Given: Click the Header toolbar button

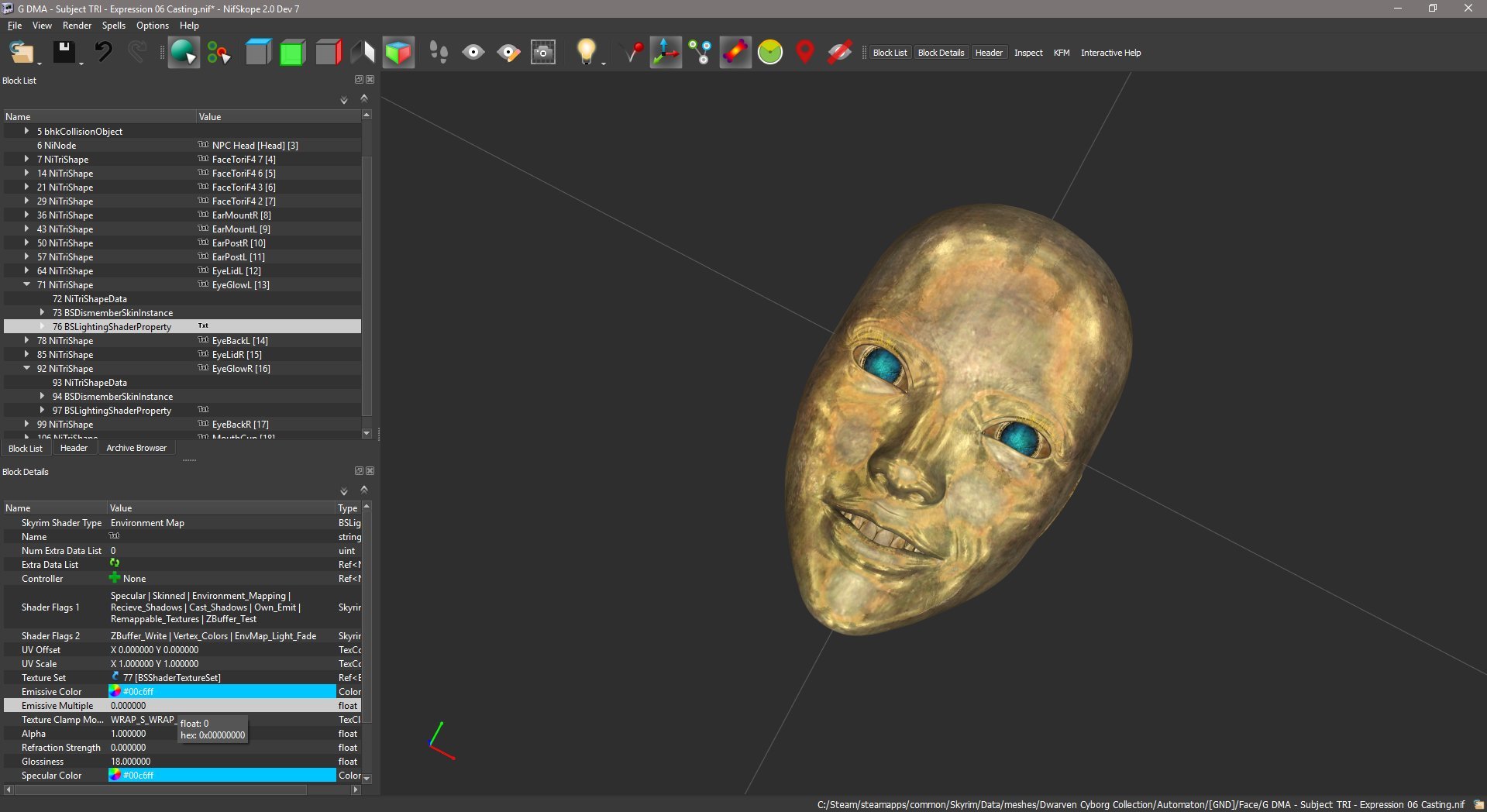Looking at the screenshot, I should pos(989,53).
